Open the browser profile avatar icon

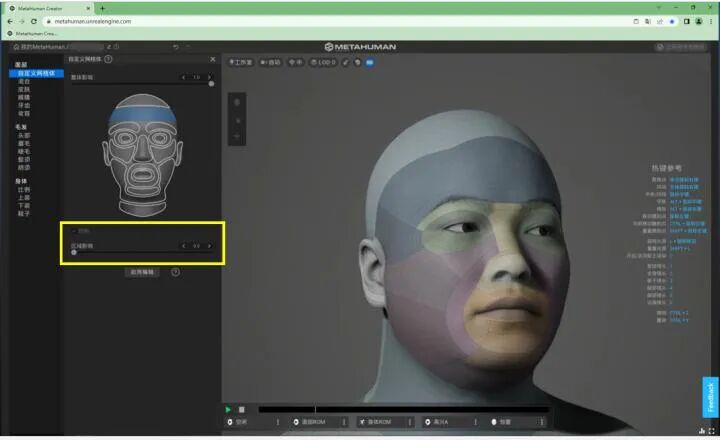(698, 21)
